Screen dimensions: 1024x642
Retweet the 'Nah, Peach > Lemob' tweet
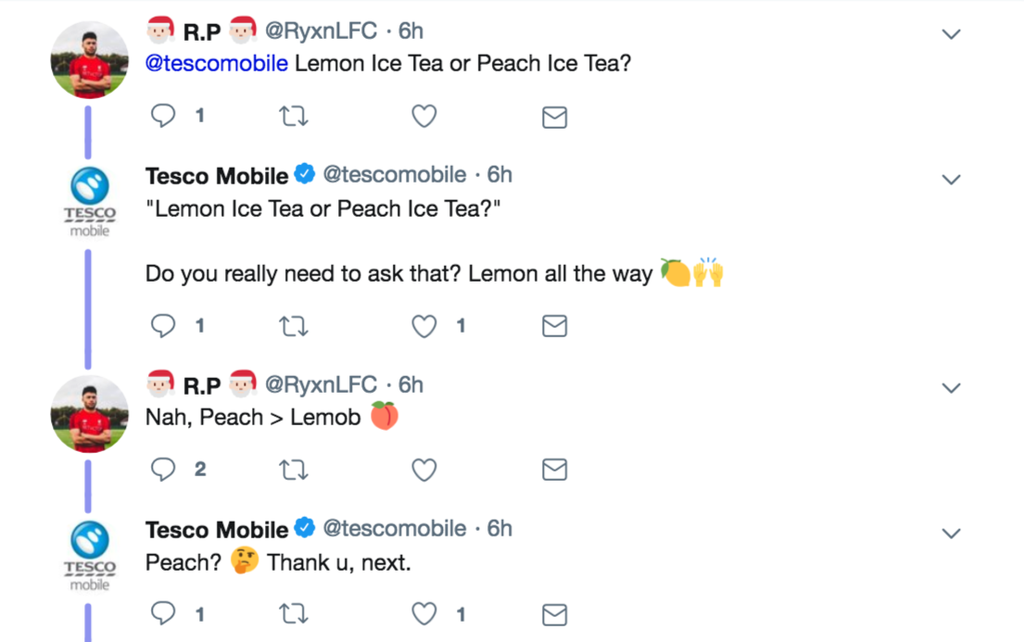293,469
